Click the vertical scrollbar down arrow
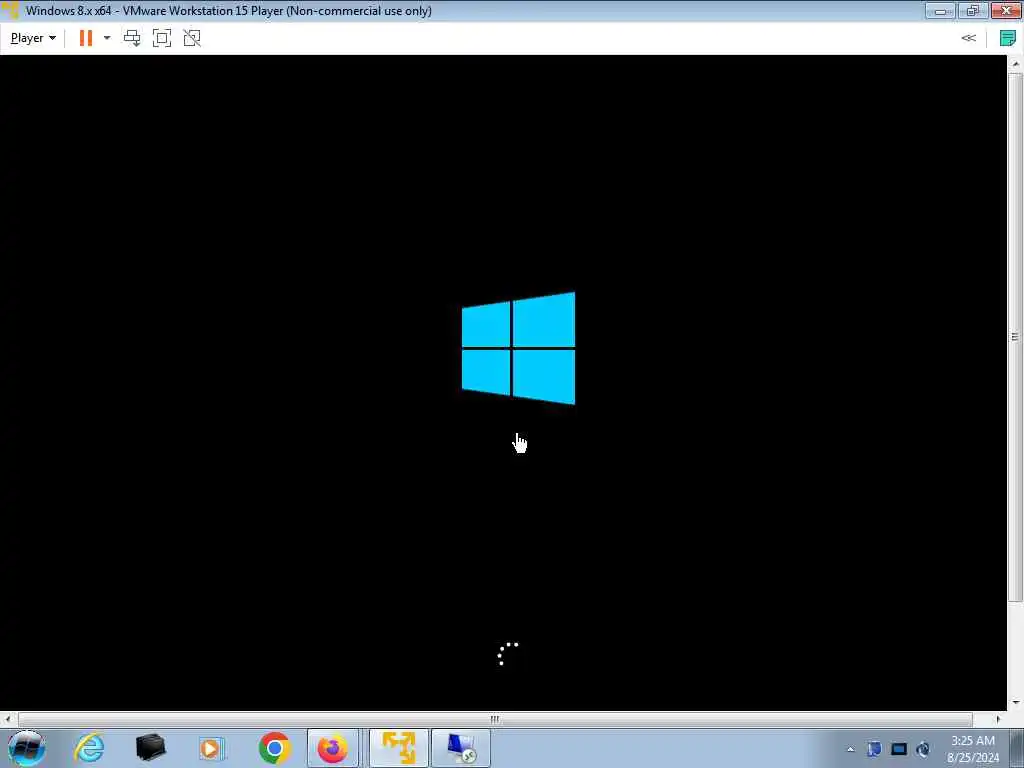 point(1016,703)
